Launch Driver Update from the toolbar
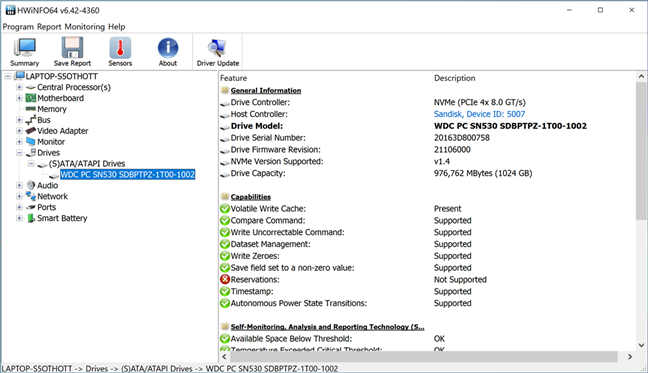 click(218, 52)
